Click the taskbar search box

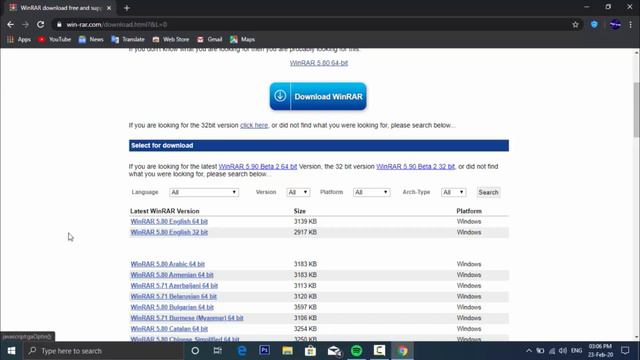tap(103, 351)
